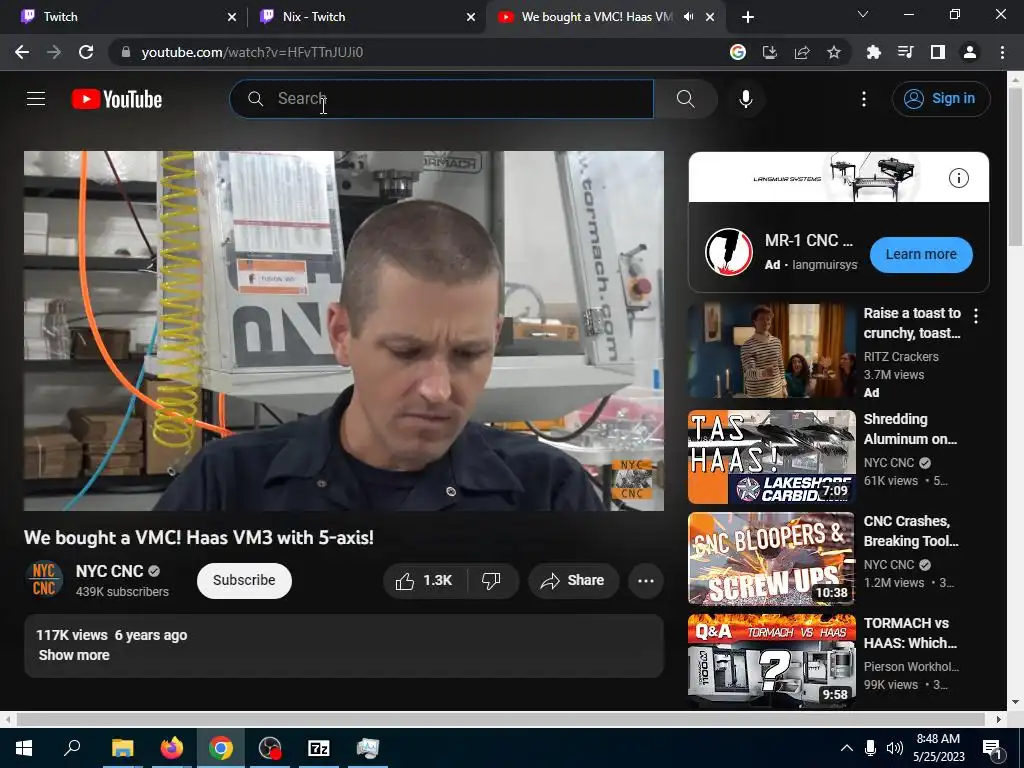Switch to the Nix - Twitch tab

click(366, 17)
